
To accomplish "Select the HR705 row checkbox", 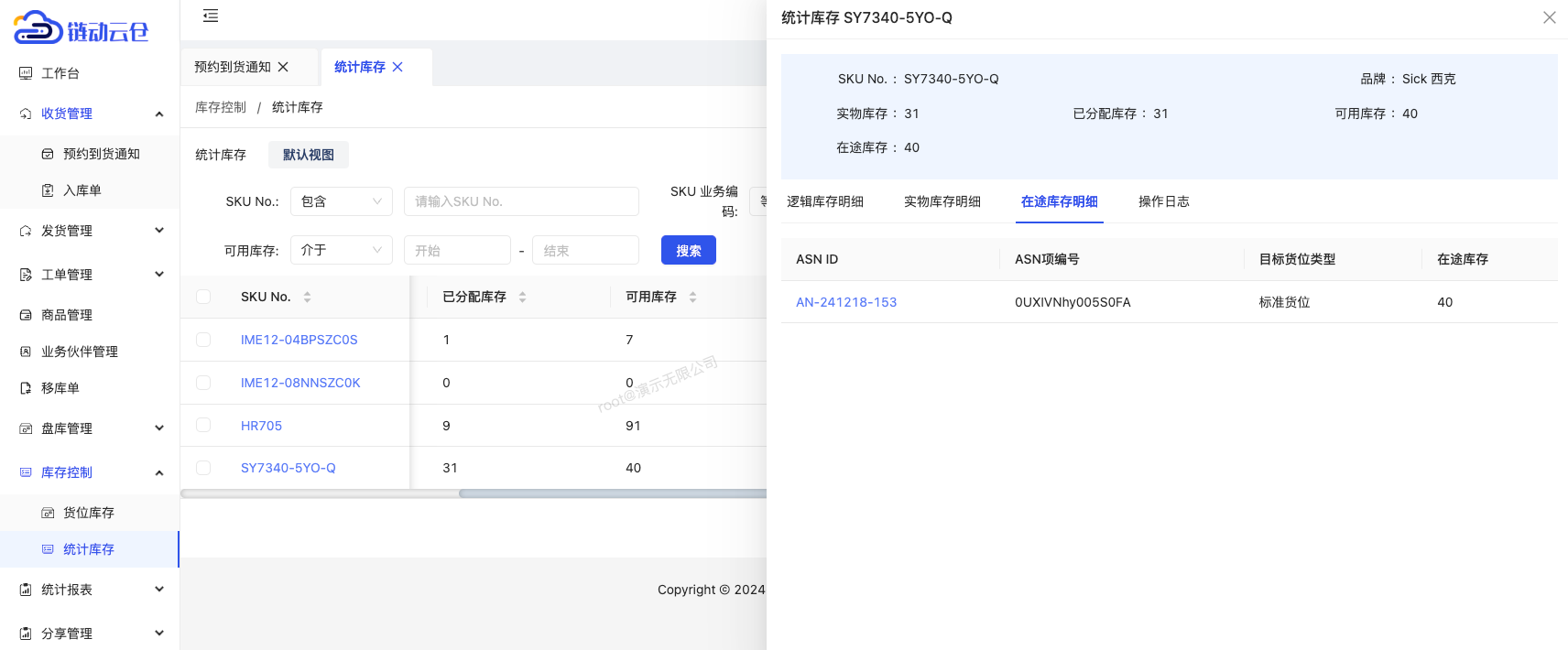I will (x=203, y=426).
